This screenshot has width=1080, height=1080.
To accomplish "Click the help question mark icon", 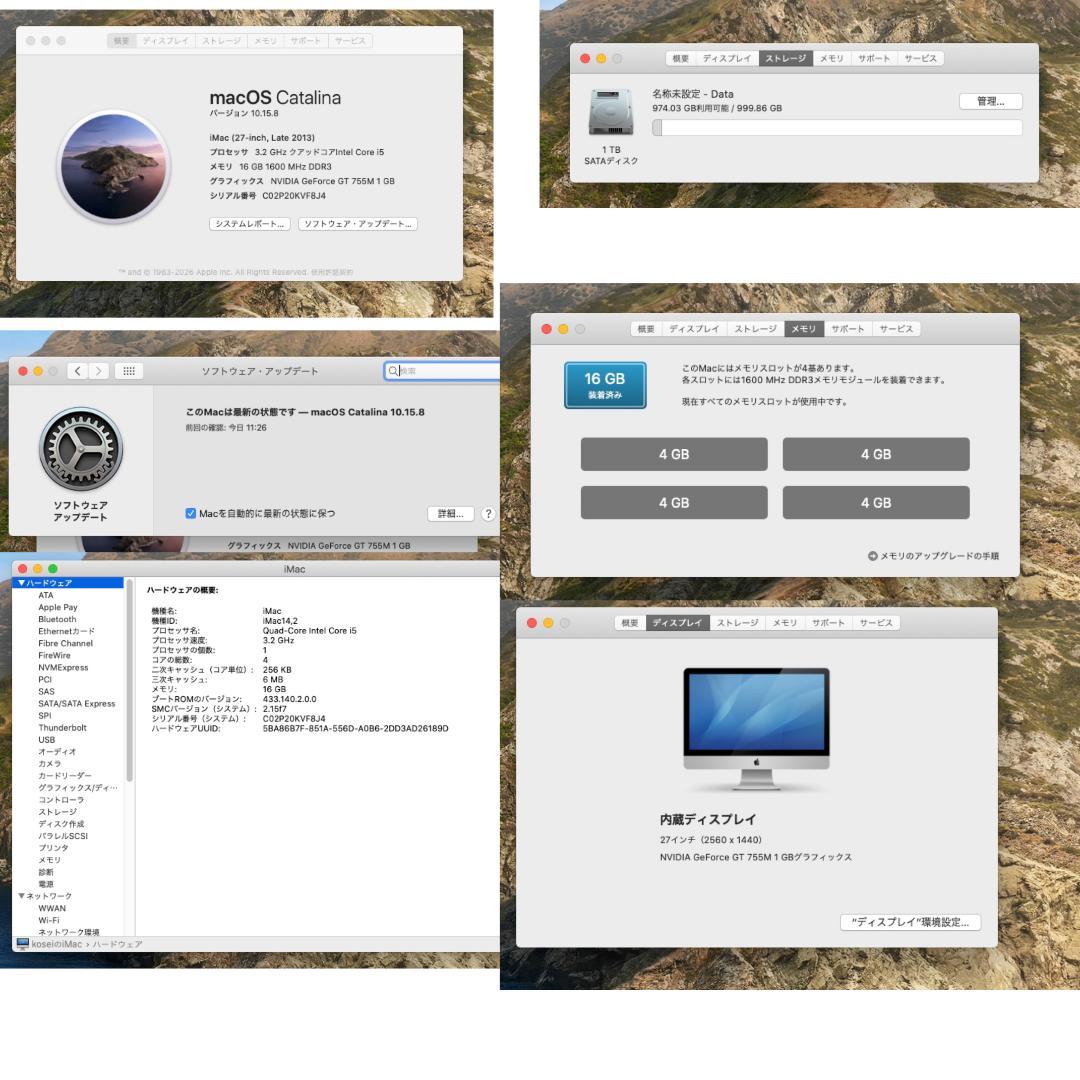I will point(487,513).
